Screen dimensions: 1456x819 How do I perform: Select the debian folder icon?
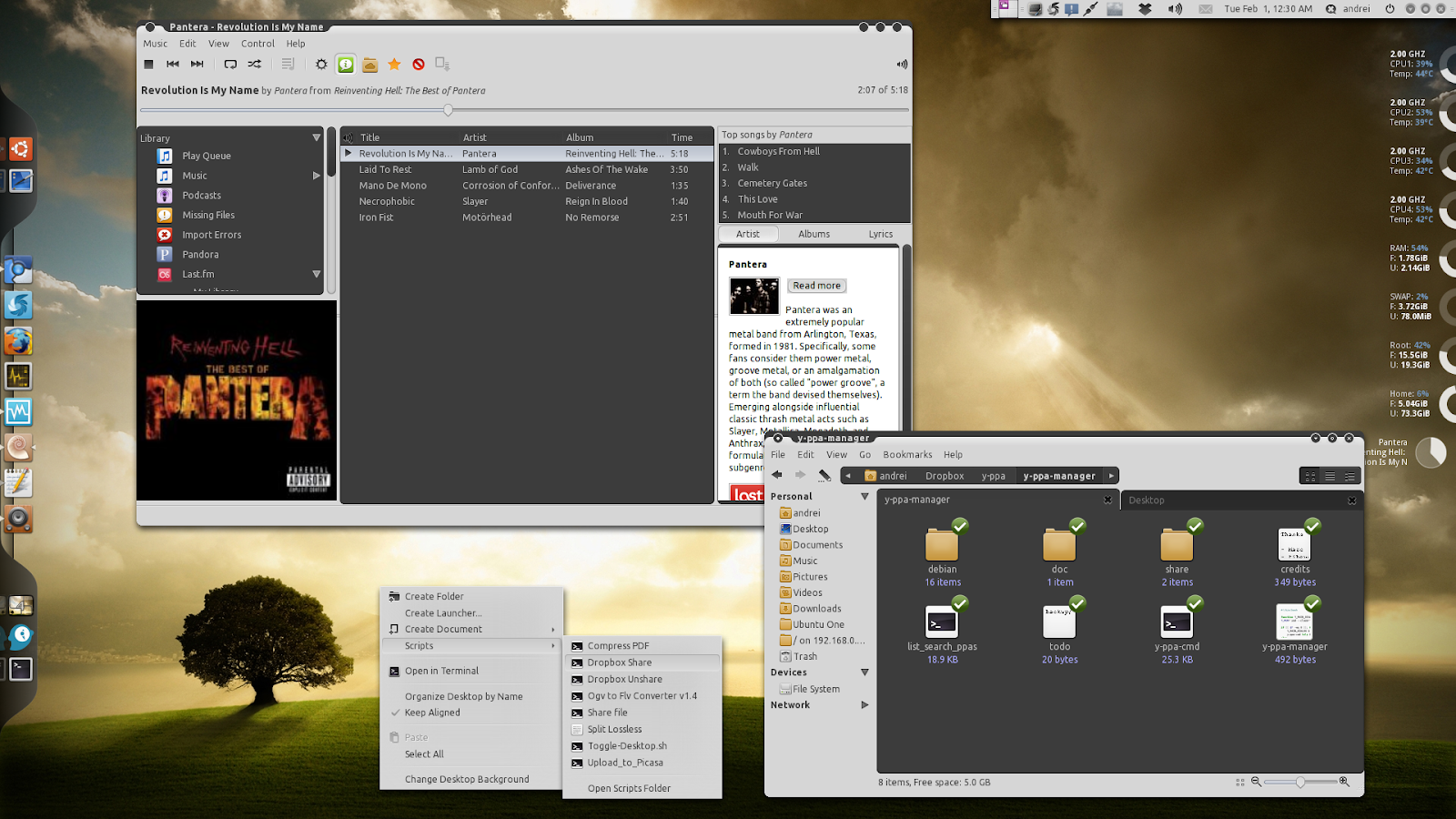(x=942, y=544)
